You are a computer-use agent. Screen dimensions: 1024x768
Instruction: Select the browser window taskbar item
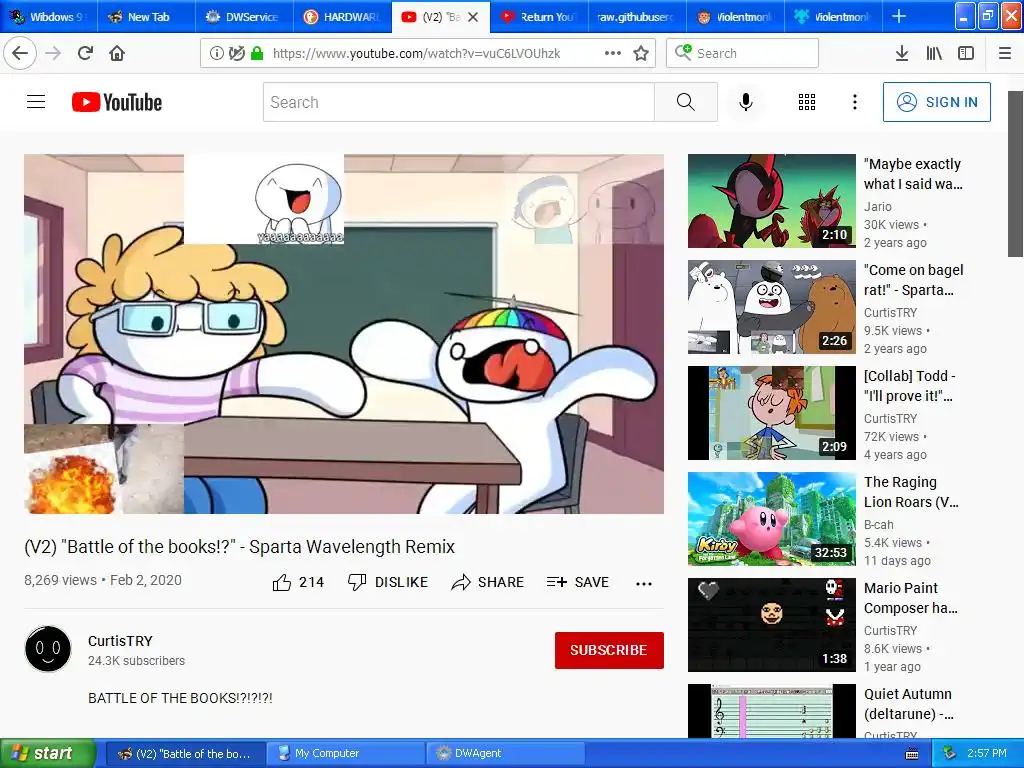[185, 753]
